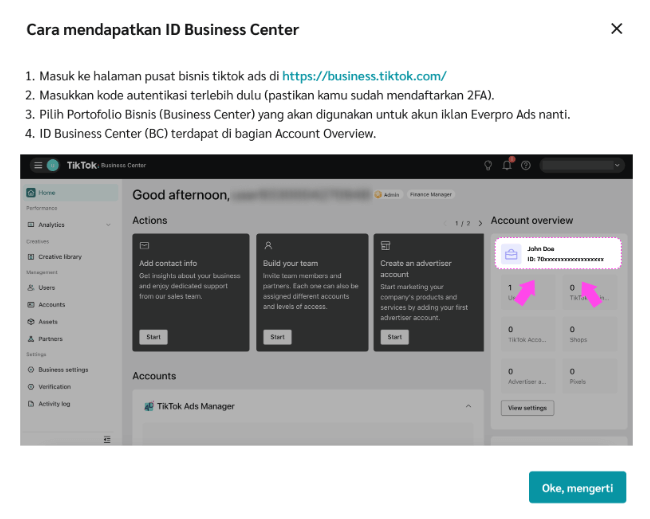The width and height of the screenshot is (650, 519).
Task: Click the round user avatar beside hamburger menu
Action: (53, 165)
